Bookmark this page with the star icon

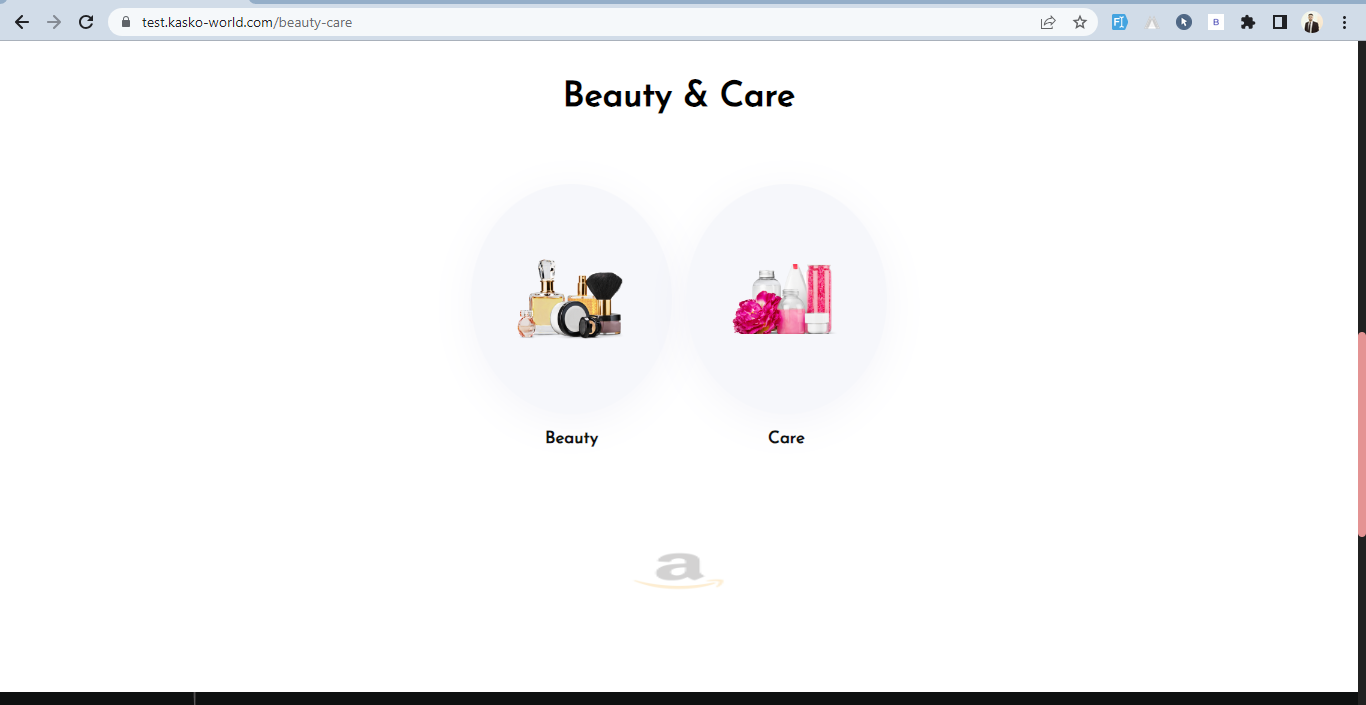1080,22
